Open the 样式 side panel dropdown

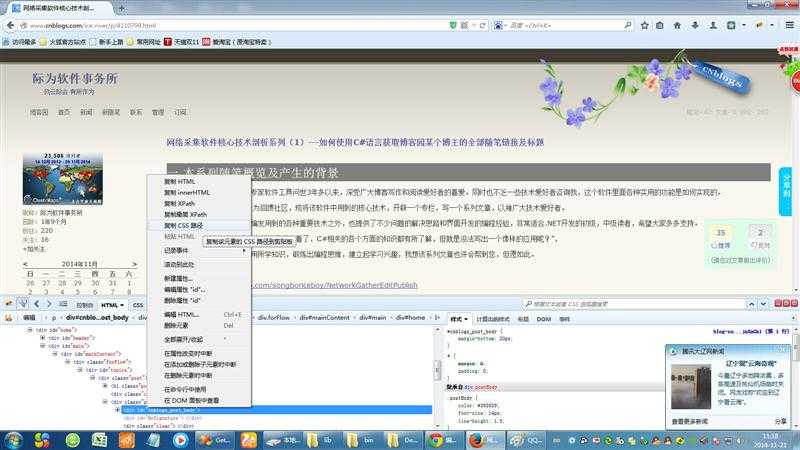click(x=466, y=319)
